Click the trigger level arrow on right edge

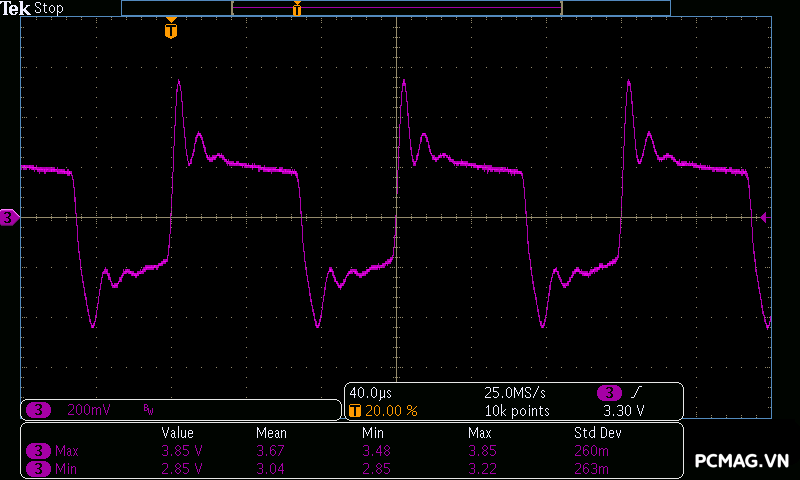(765, 217)
